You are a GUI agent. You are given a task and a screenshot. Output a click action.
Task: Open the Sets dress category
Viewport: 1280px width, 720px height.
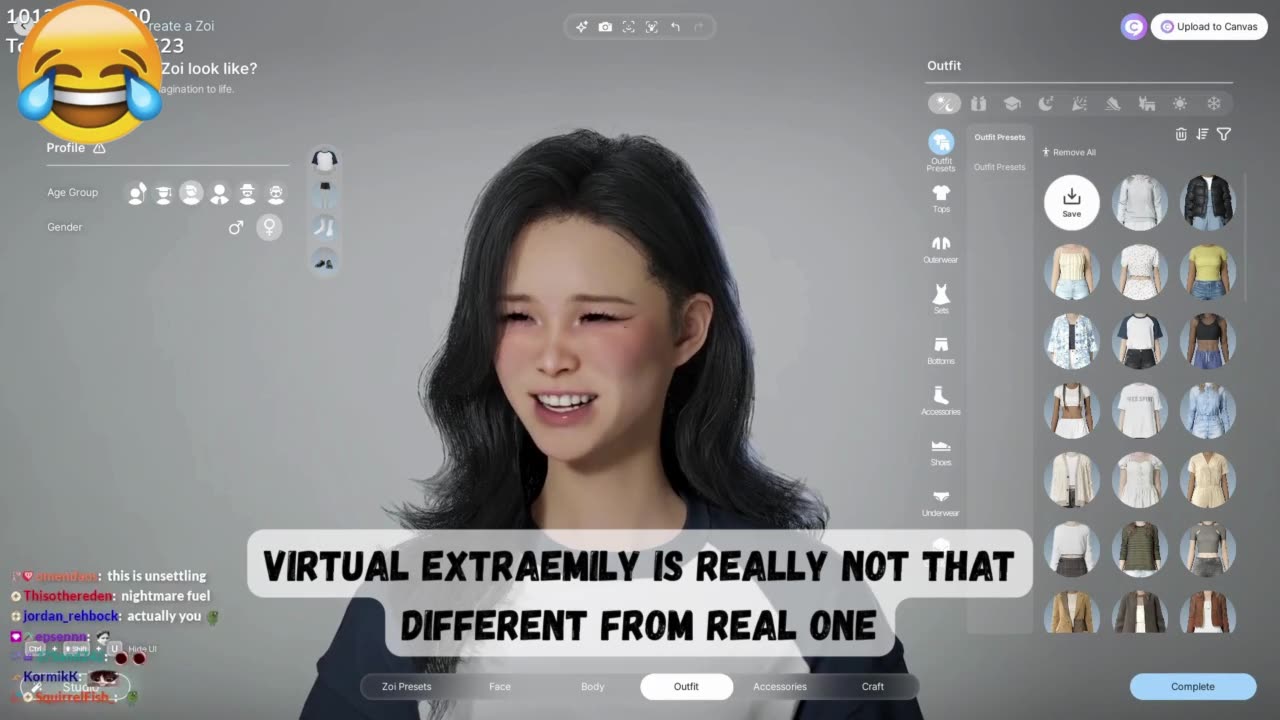[941, 300]
